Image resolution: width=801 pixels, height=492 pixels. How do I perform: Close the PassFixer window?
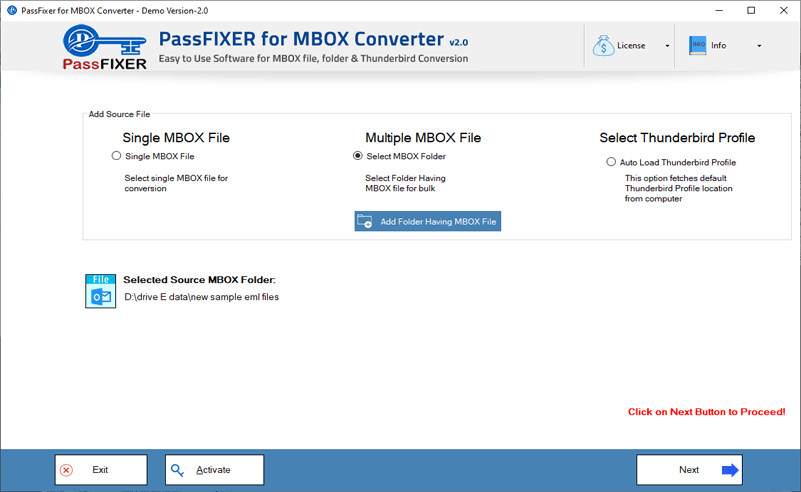tap(784, 10)
